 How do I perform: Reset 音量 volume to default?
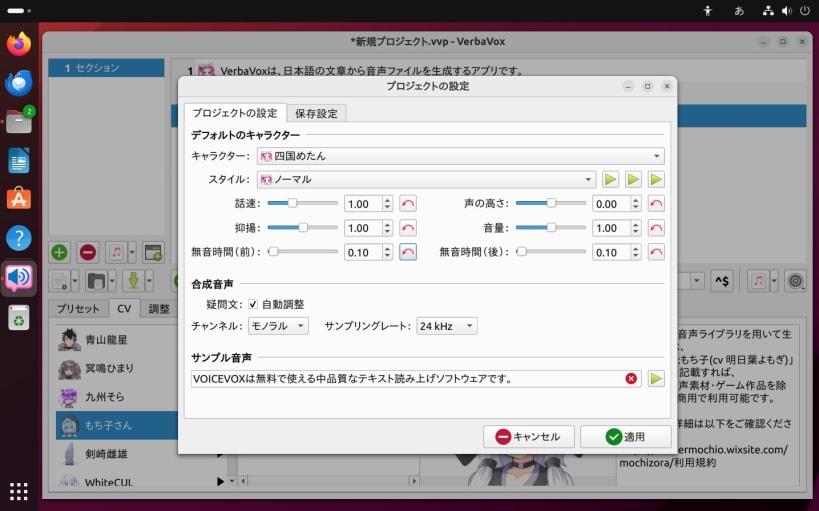pyautogui.click(x=656, y=228)
